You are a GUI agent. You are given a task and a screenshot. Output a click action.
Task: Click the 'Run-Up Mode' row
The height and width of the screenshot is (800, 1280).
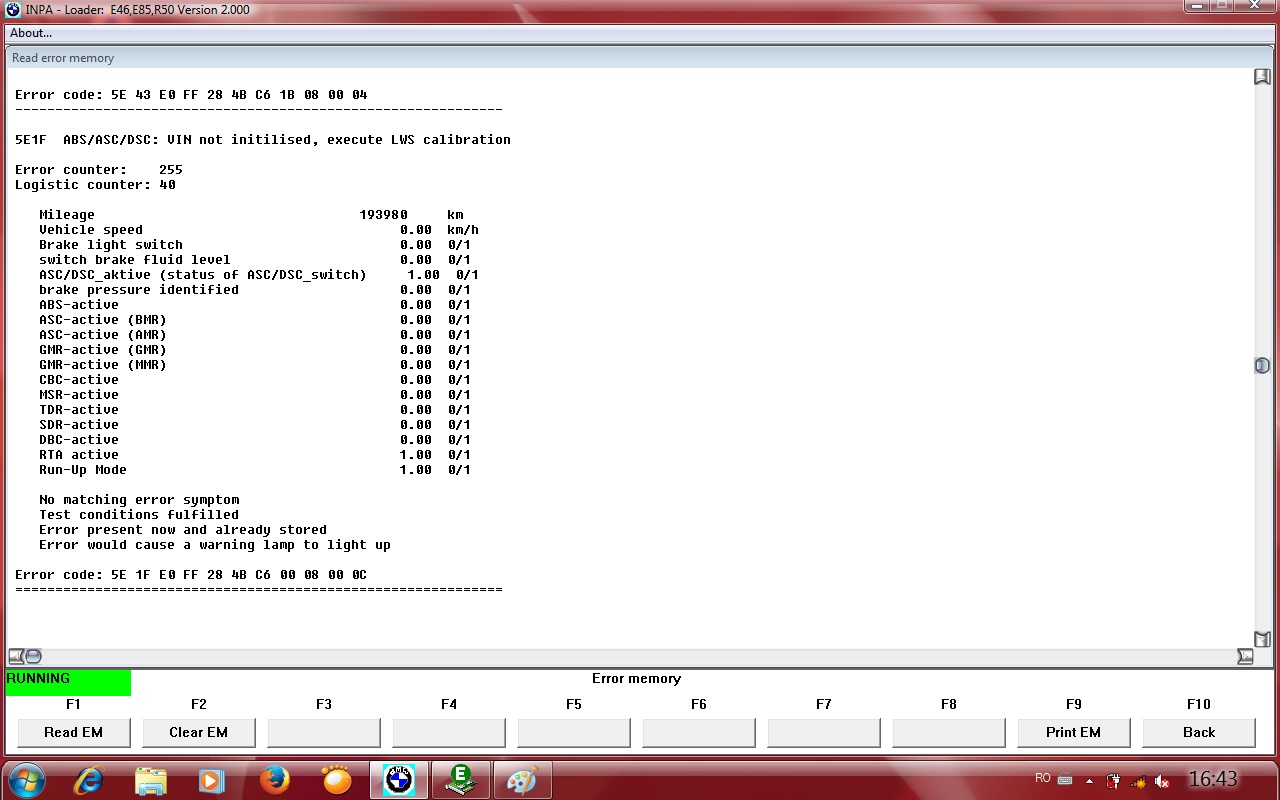pos(255,470)
